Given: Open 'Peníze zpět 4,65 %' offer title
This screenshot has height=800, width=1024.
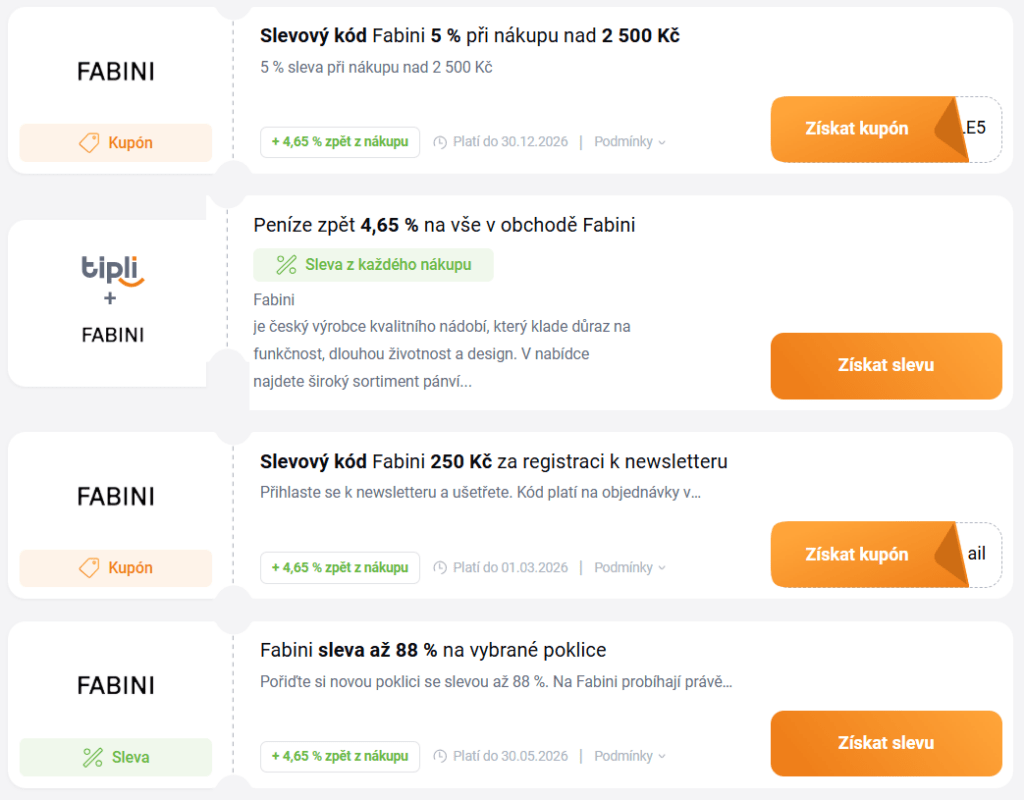Looking at the screenshot, I should click(x=444, y=225).
